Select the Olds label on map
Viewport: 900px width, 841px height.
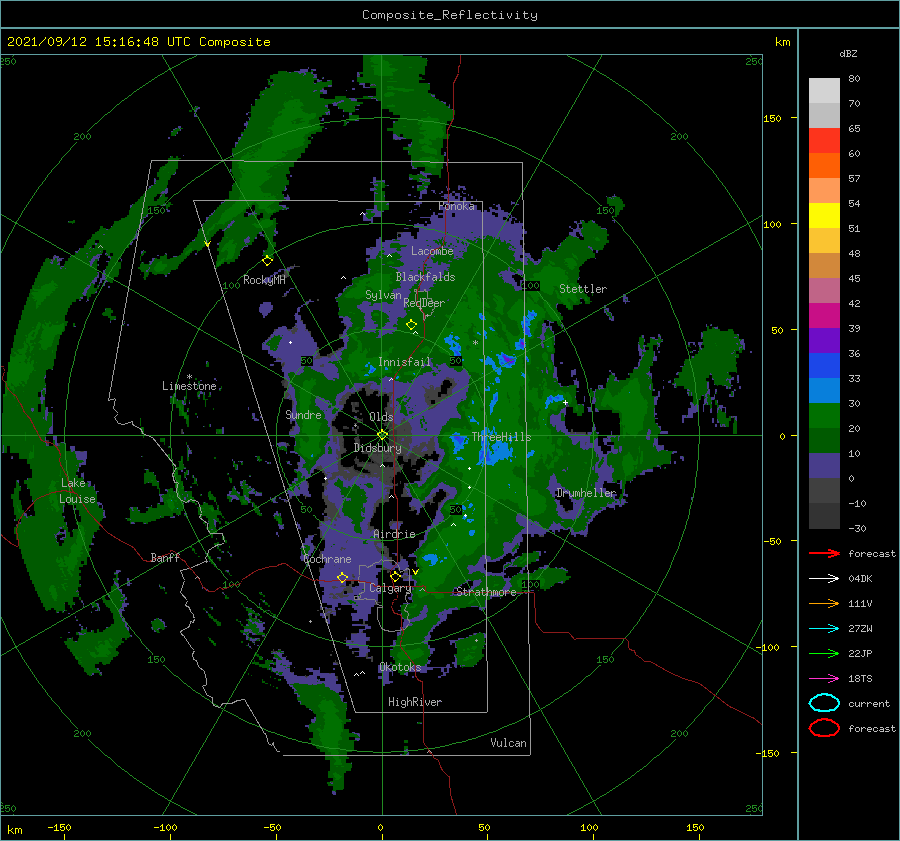click(381, 417)
